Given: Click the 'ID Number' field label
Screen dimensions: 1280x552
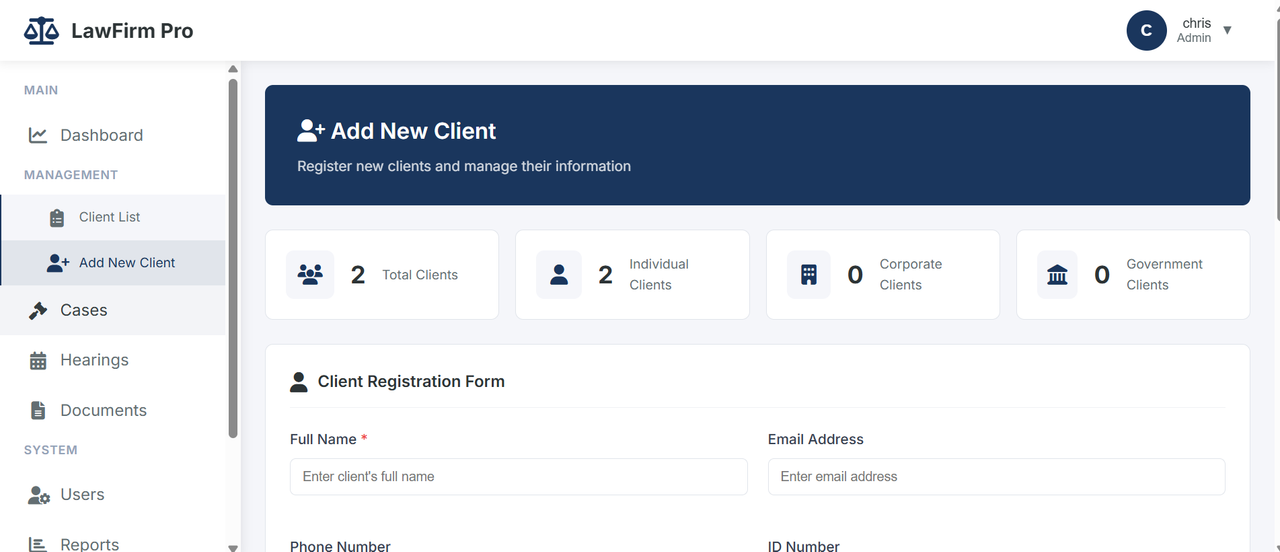Looking at the screenshot, I should [804, 546].
